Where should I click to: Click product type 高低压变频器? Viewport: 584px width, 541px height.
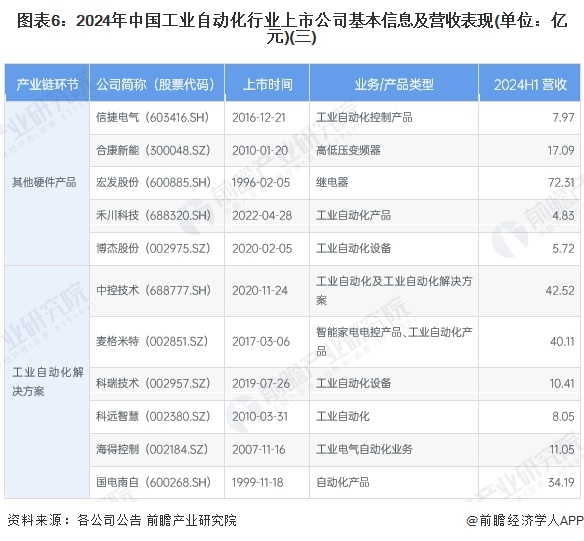pos(348,150)
